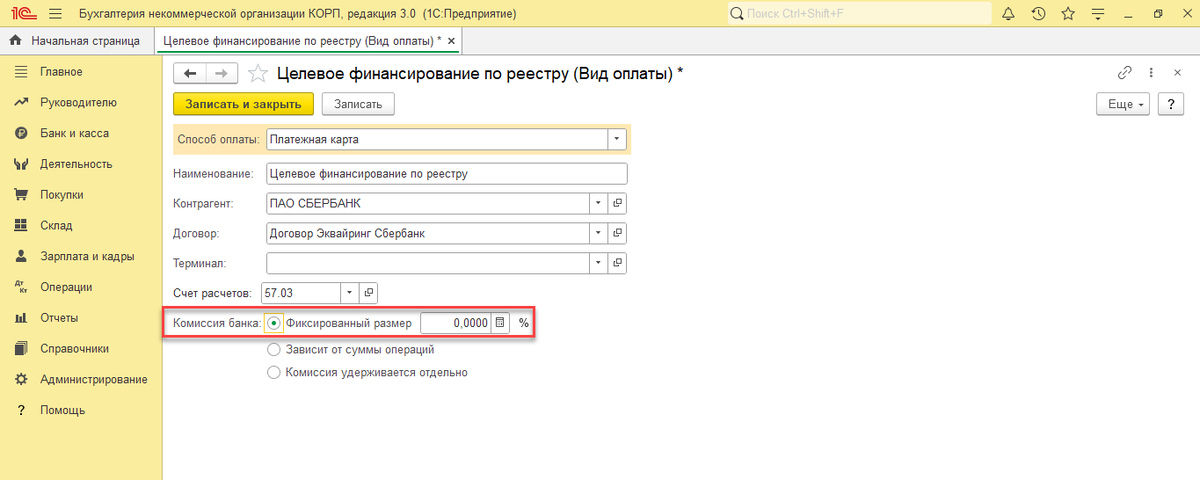Viewport: 1200px width, 480px height.
Task: Click the Записать button
Action: pyautogui.click(x=358, y=104)
